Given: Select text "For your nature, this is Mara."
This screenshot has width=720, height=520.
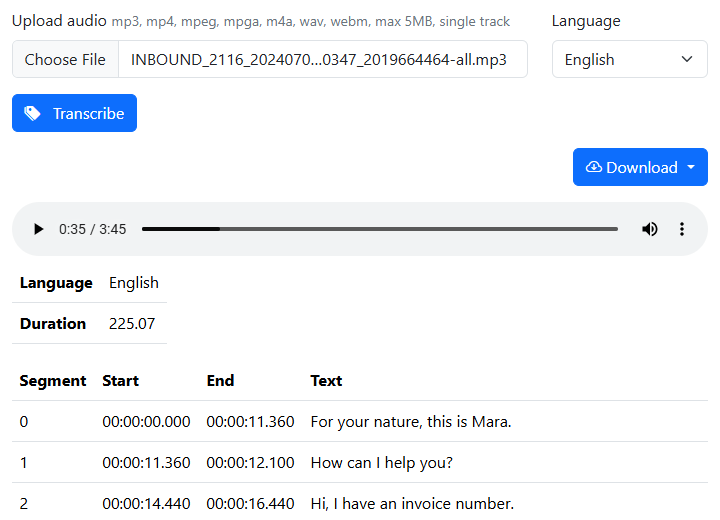Looking at the screenshot, I should 411,422.
